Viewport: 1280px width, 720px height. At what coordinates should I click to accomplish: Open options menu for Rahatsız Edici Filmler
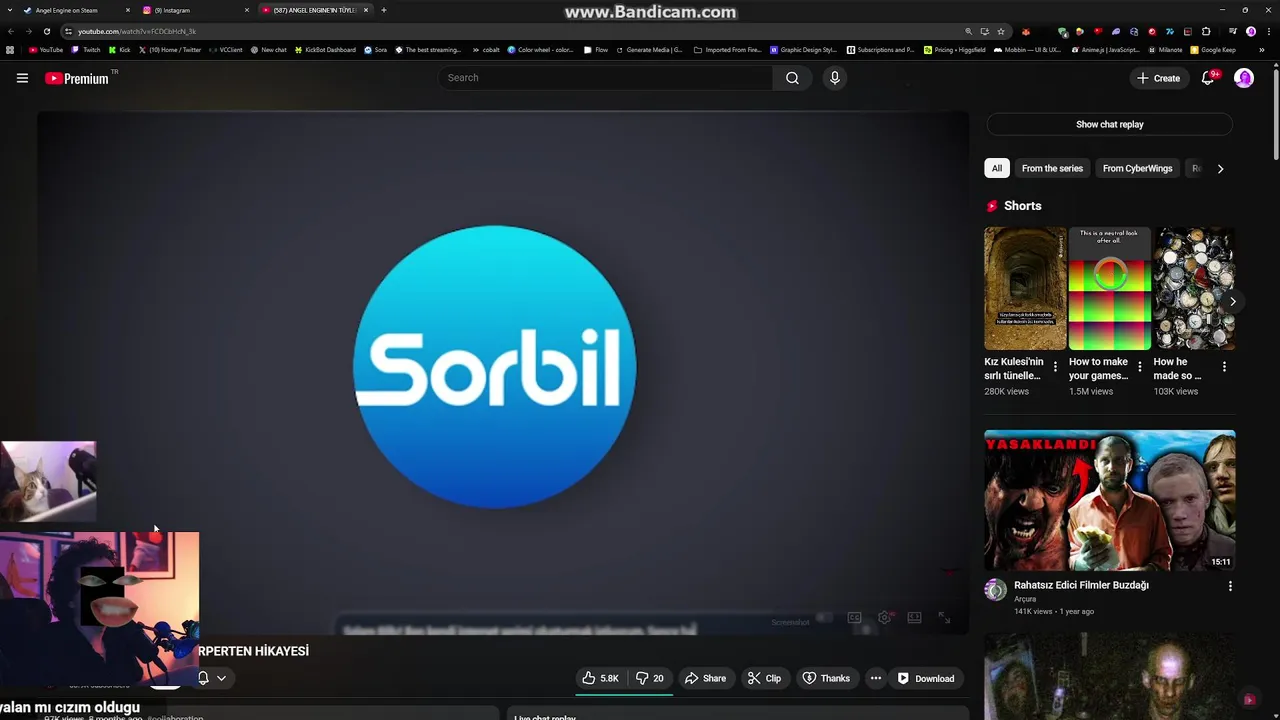coord(1230,586)
